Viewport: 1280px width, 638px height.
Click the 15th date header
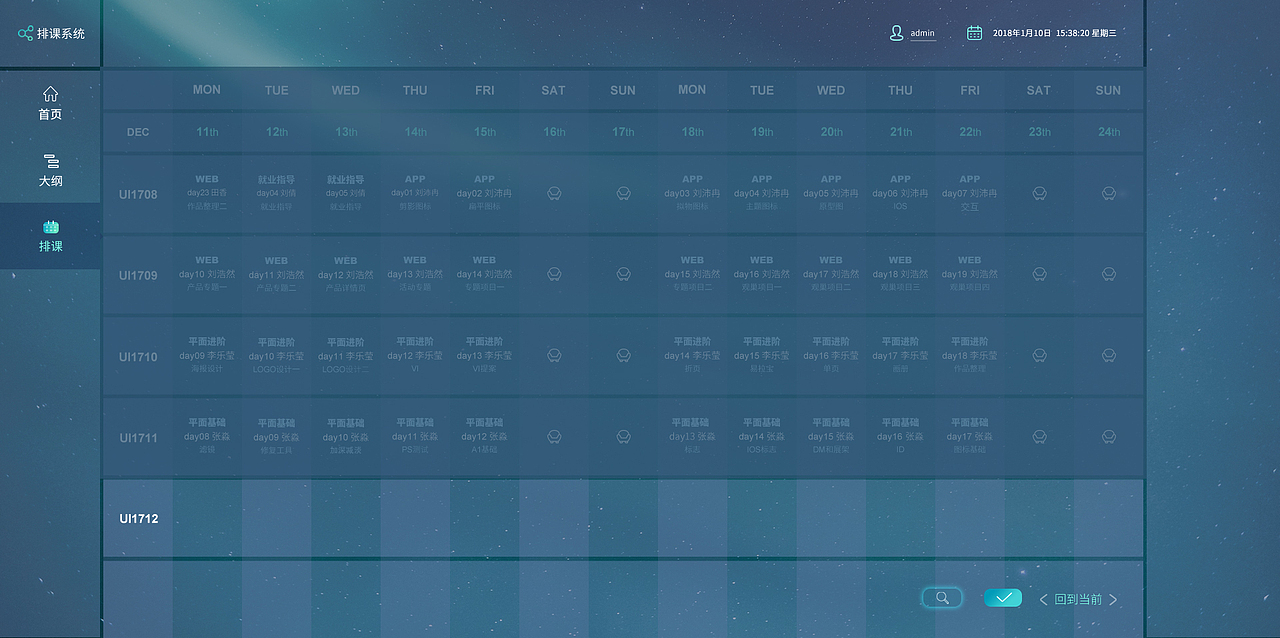484,132
